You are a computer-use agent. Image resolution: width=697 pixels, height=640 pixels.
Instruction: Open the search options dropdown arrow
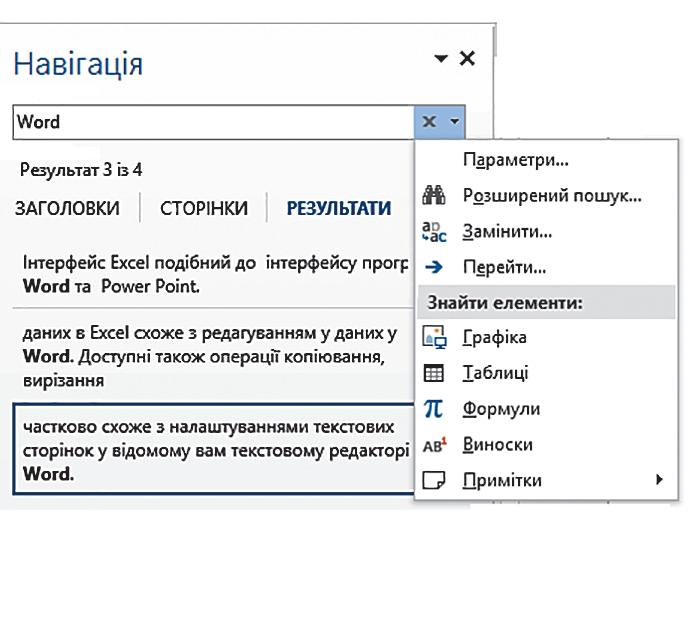pos(454,121)
